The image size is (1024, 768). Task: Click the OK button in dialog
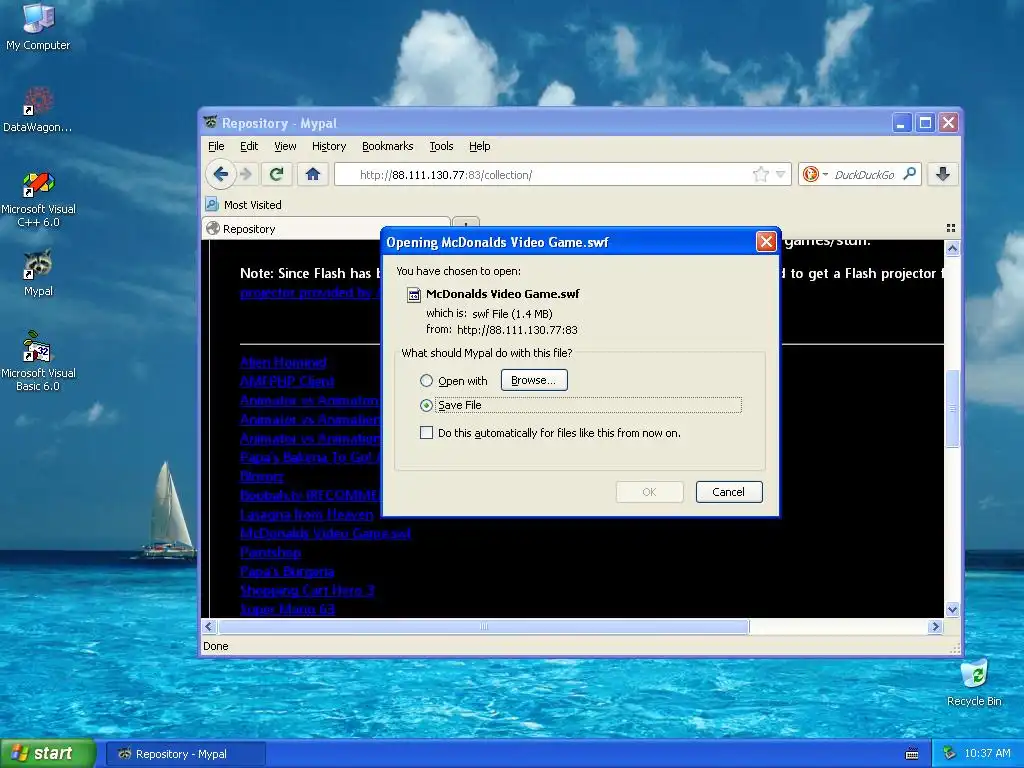649,492
